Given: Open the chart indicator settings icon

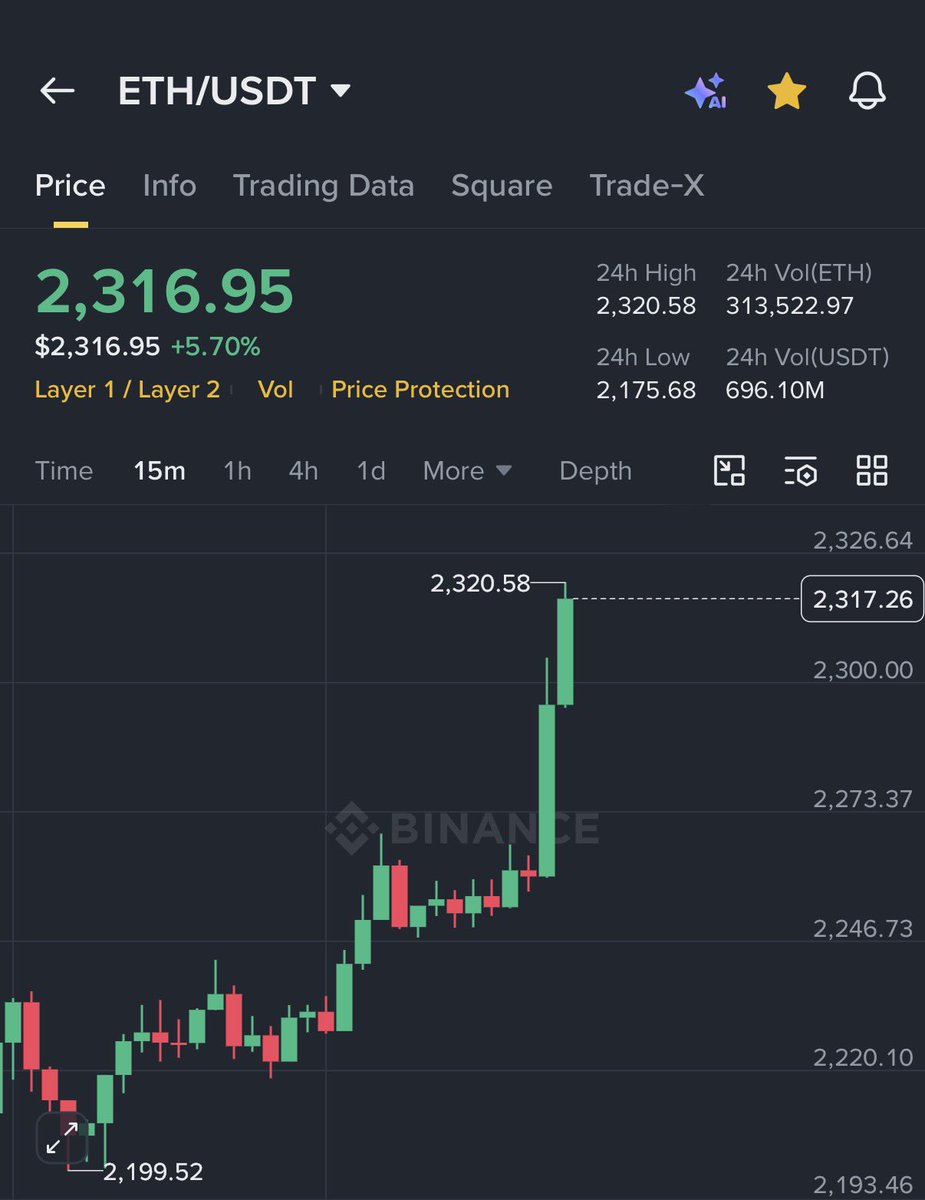Looking at the screenshot, I should 801,470.
